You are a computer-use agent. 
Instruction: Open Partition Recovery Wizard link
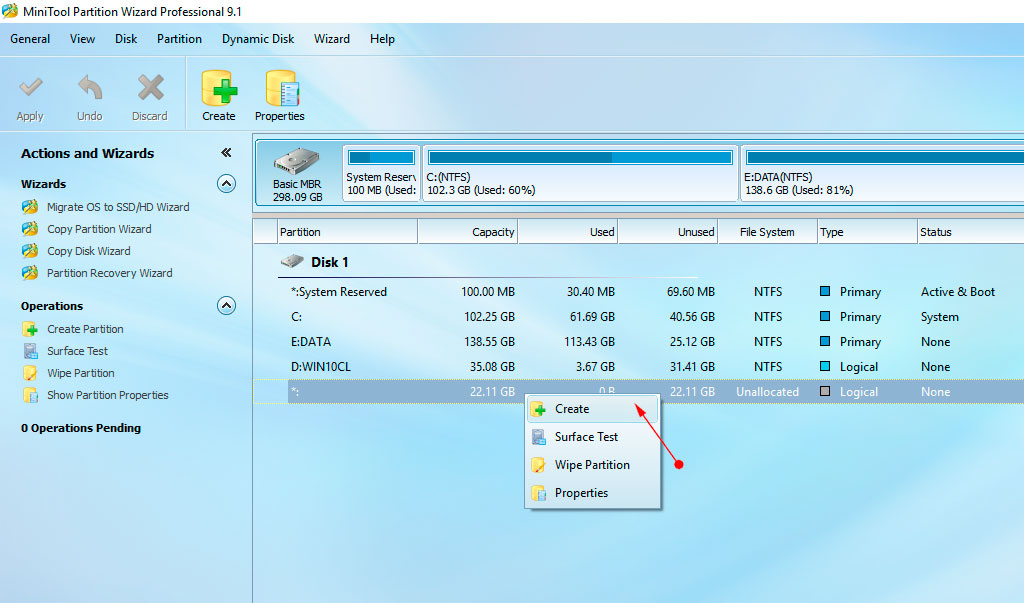pos(110,273)
